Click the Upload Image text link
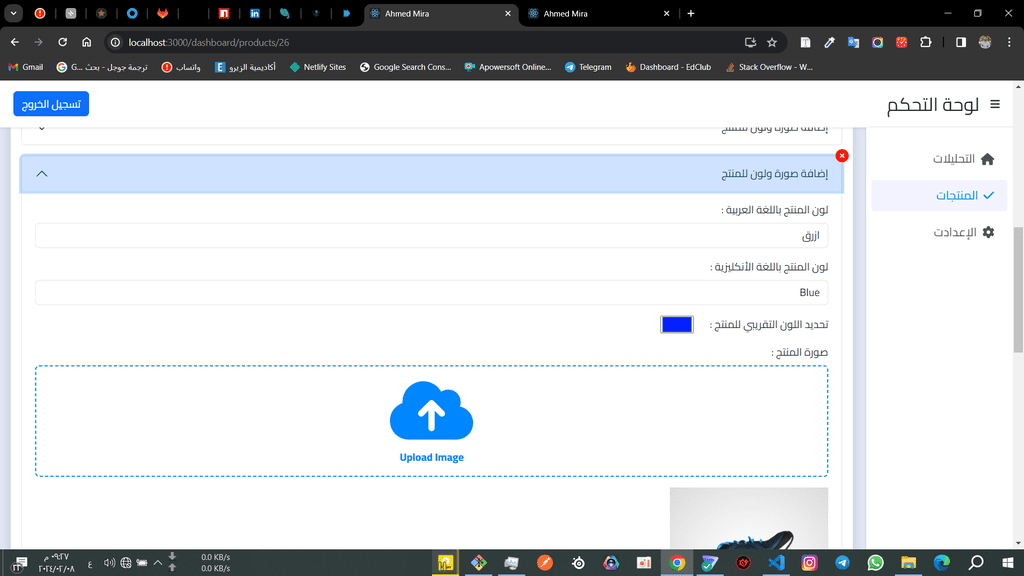Screen dimensions: 1024x576 [432, 457]
